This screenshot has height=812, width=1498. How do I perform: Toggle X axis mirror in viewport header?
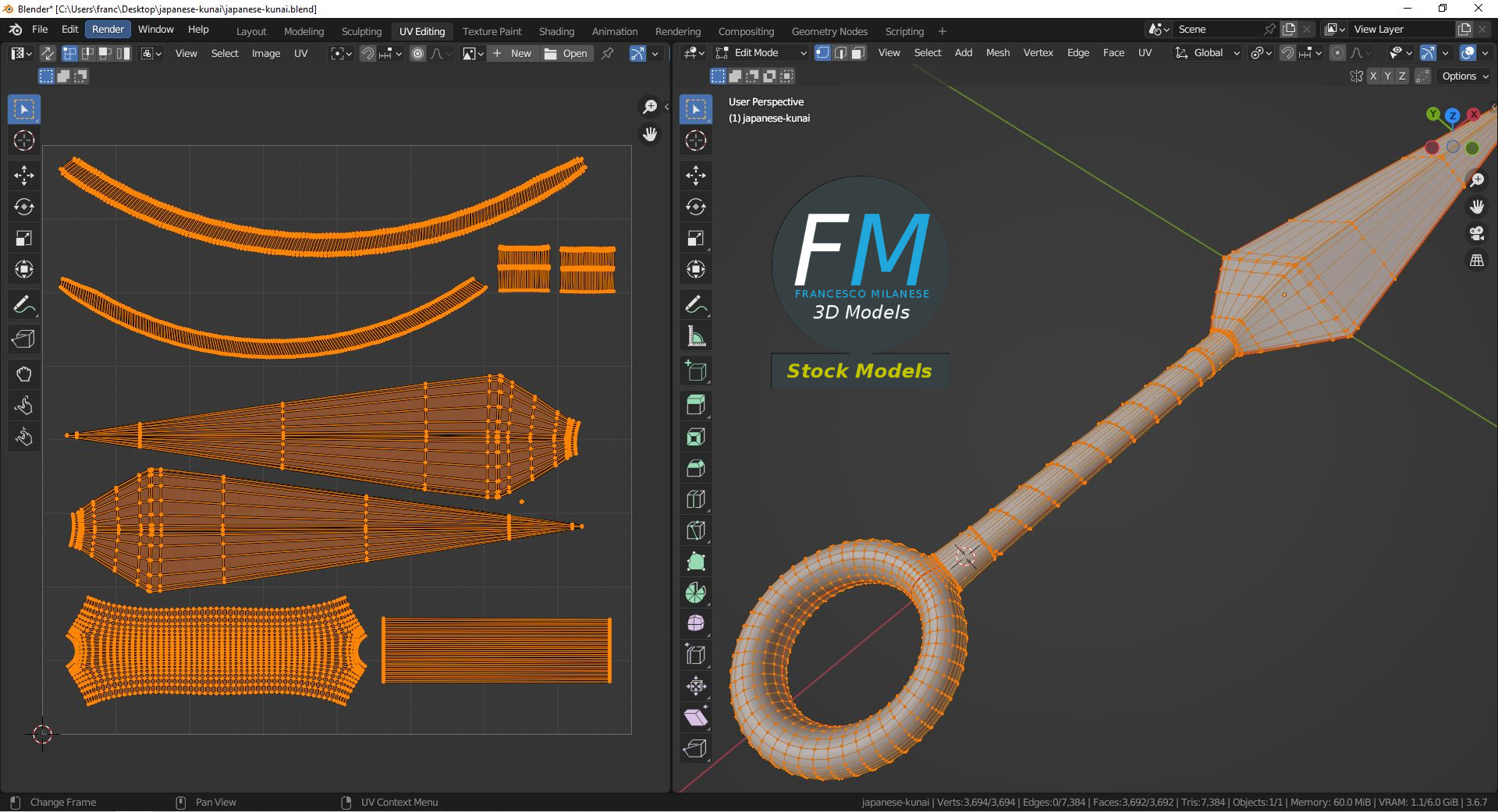point(1373,76)
